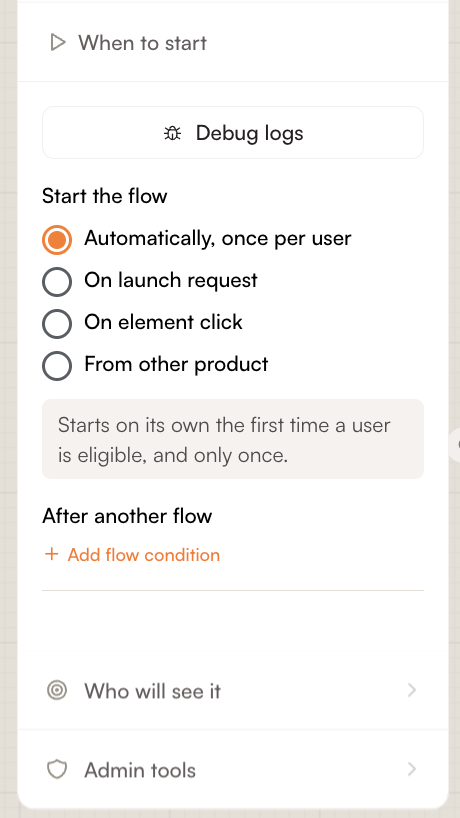
Task: Open the Who will see it section
Action: (x=233, y=690)
